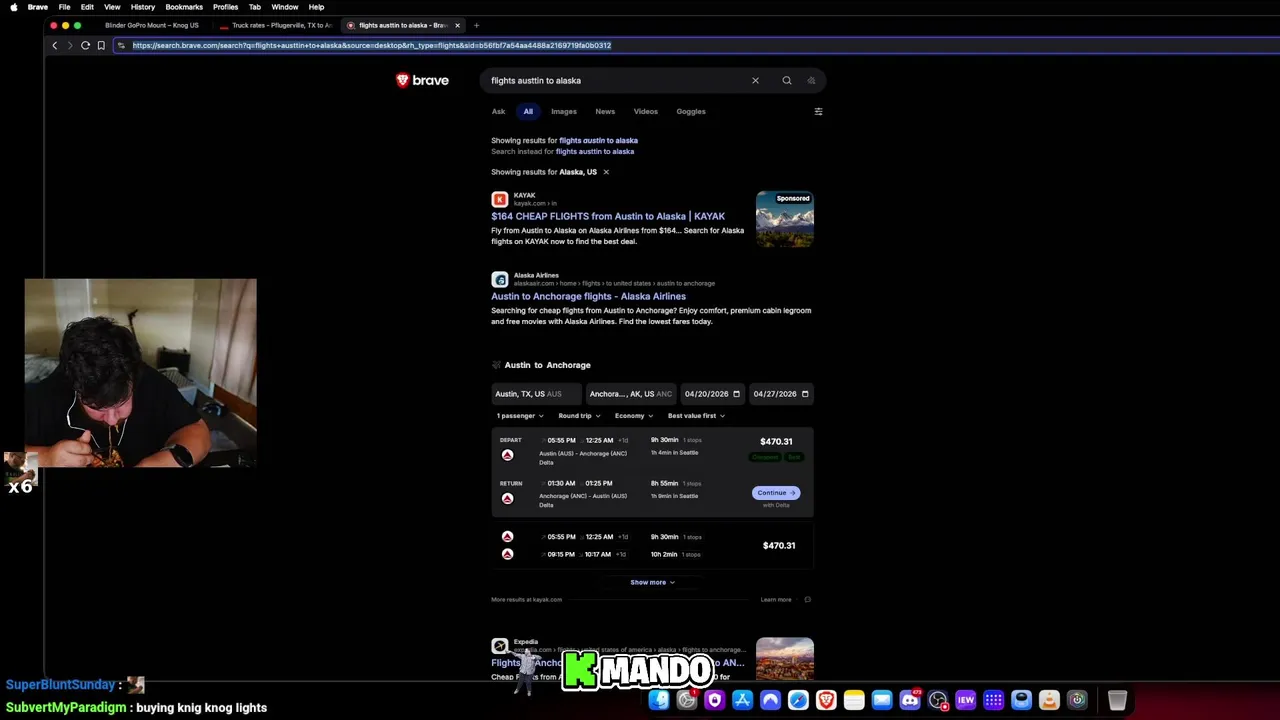This screenshot has height=720, width=1280.
Task: Click the KAYAK site favicon
Action: [x=500, y=199]
